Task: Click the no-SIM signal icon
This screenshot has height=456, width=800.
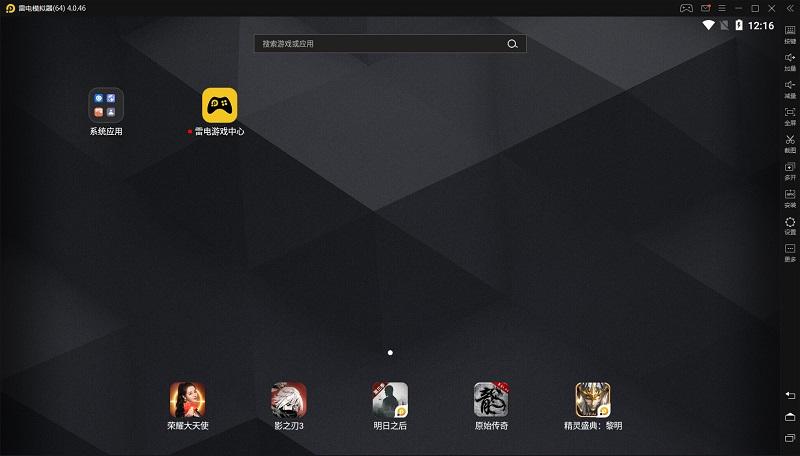Action: (724, 25)
